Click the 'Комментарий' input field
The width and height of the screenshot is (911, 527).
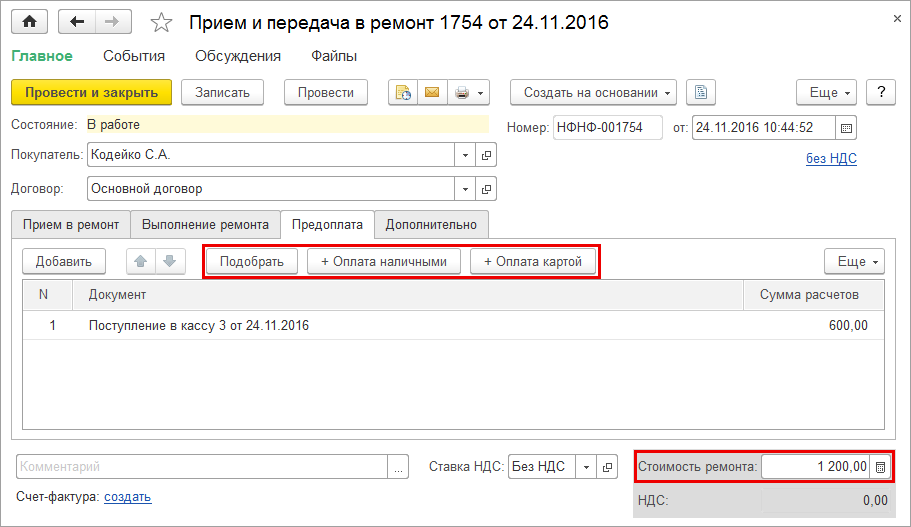click(202, 467)
